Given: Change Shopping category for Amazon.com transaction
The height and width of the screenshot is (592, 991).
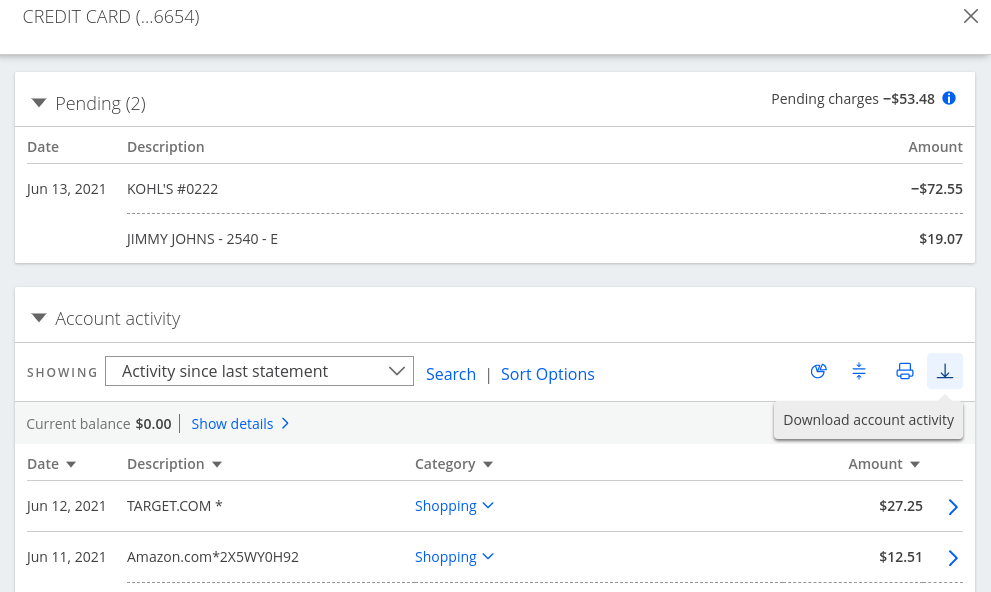Looking at the screenshot, I should [454, 557].
